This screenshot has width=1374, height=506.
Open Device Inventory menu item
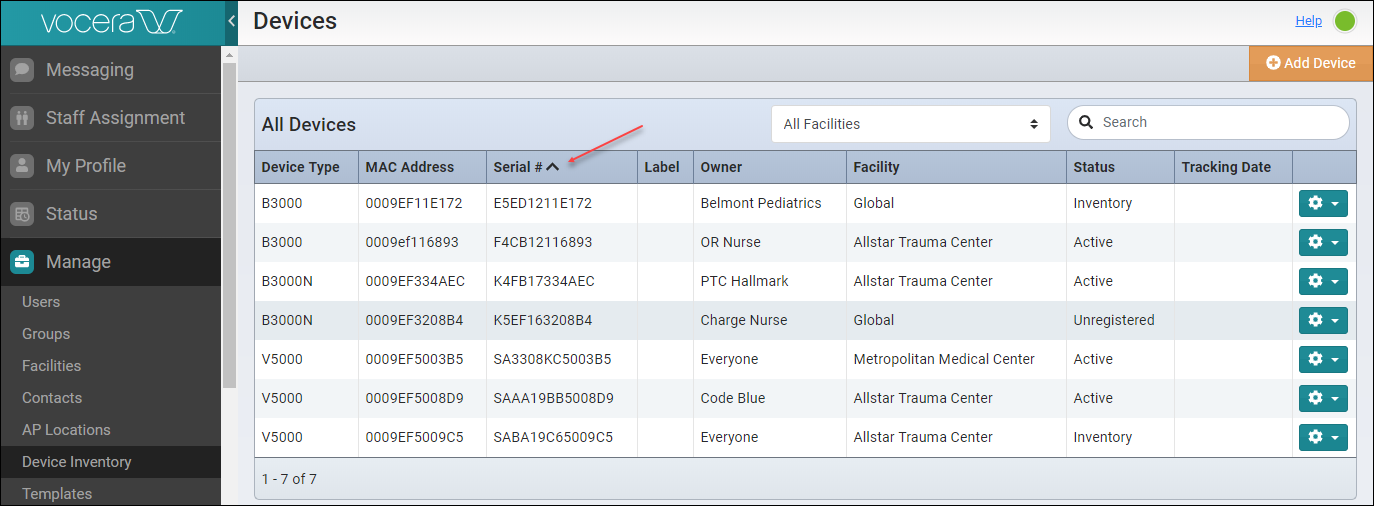click(x=77, y=462)
